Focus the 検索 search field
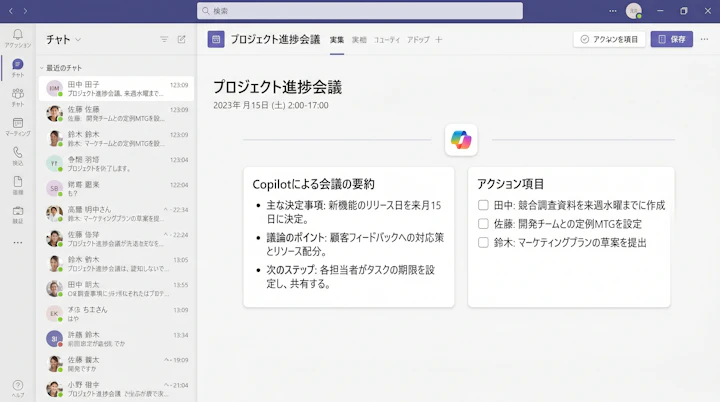720x402 pixels. 360,11
